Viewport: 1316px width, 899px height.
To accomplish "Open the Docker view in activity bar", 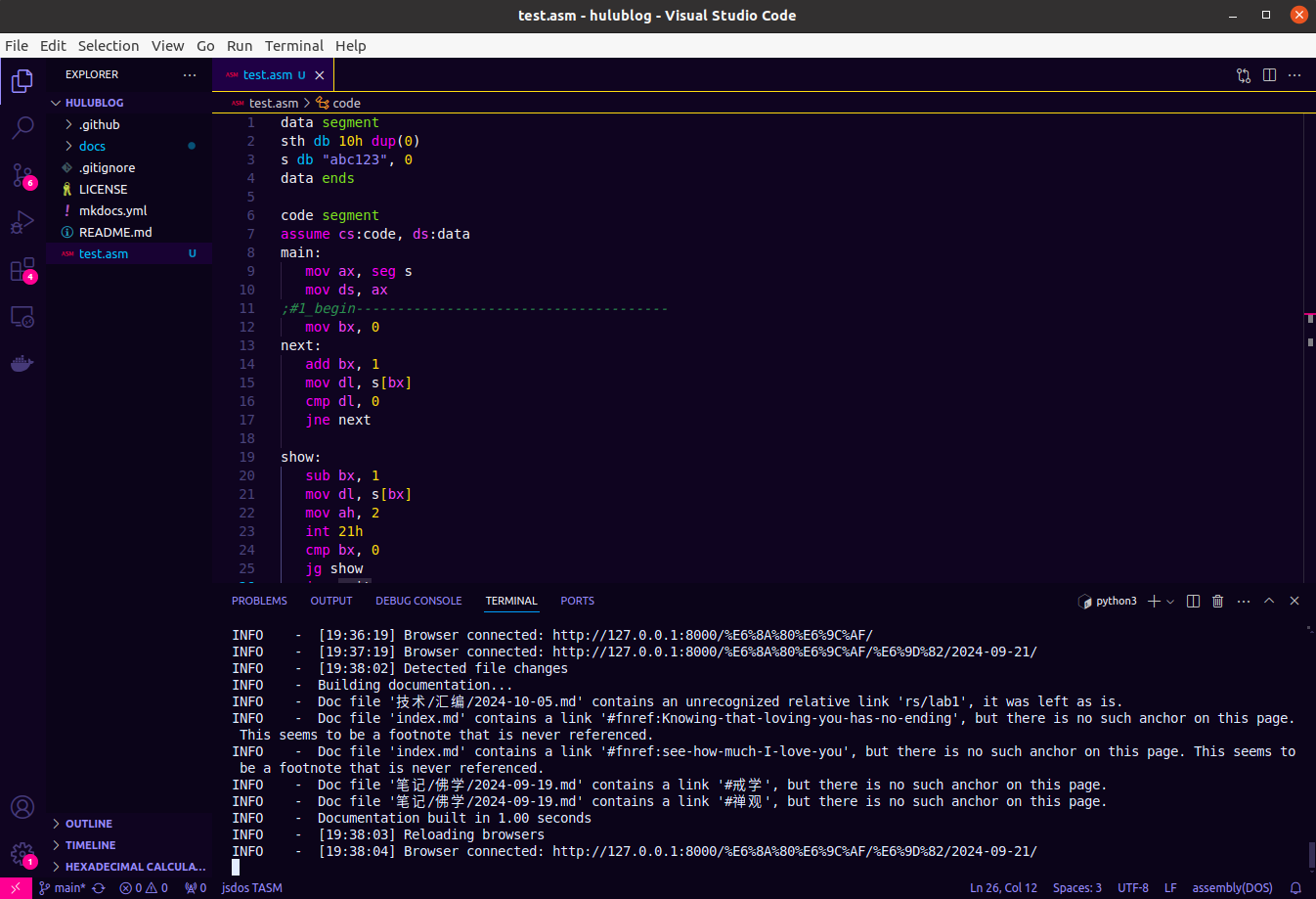I will point(22,364).
